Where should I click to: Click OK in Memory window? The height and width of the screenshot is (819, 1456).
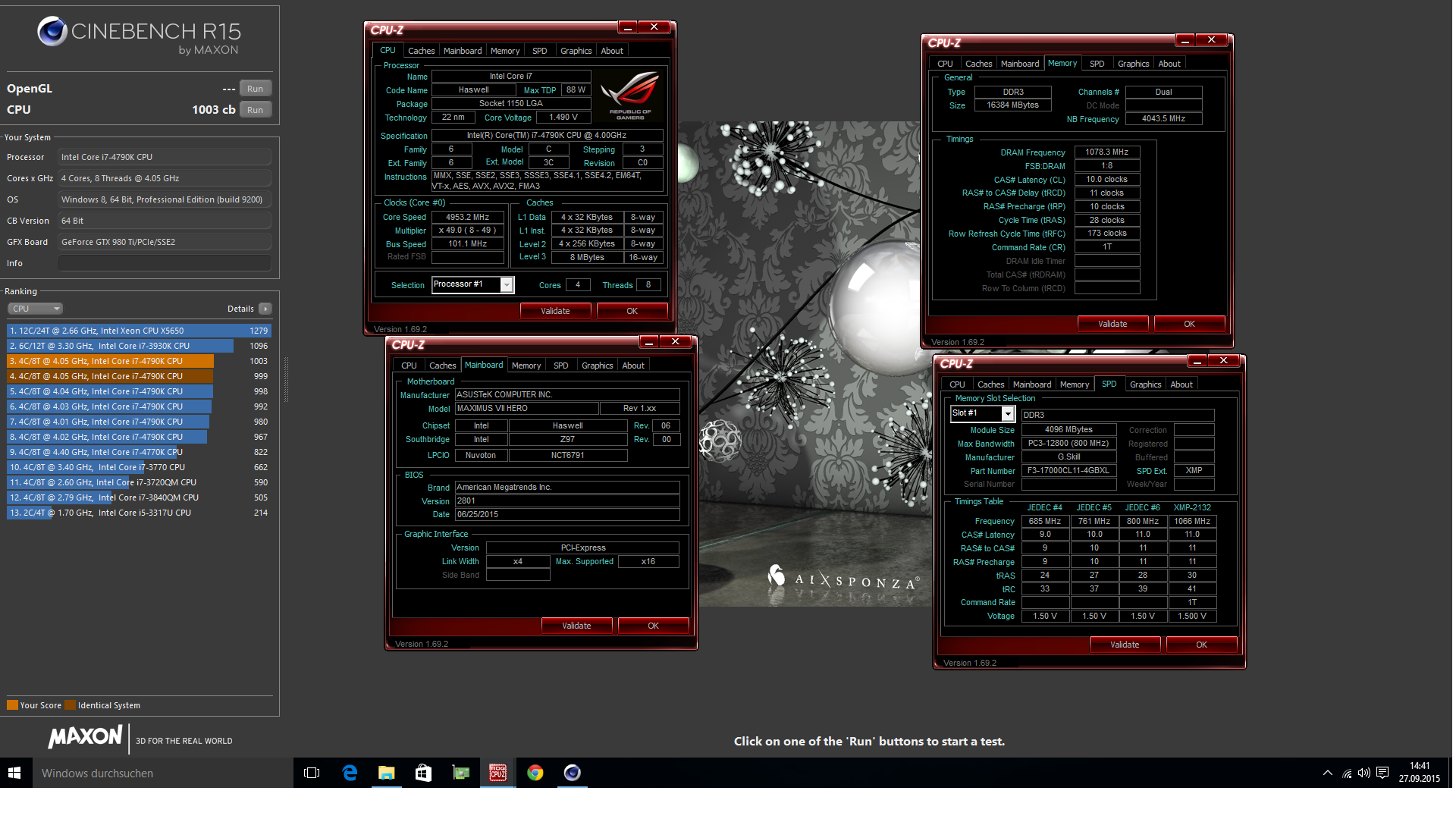click(1189, 324)
